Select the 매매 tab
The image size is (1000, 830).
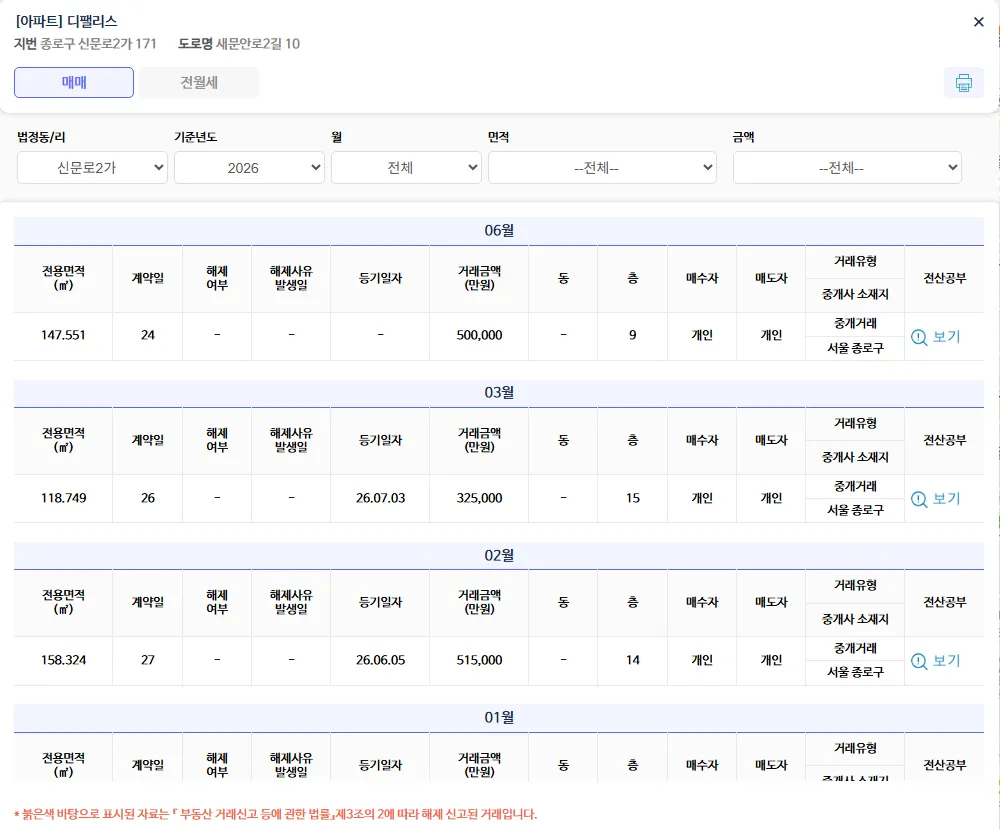click(74, 82)
